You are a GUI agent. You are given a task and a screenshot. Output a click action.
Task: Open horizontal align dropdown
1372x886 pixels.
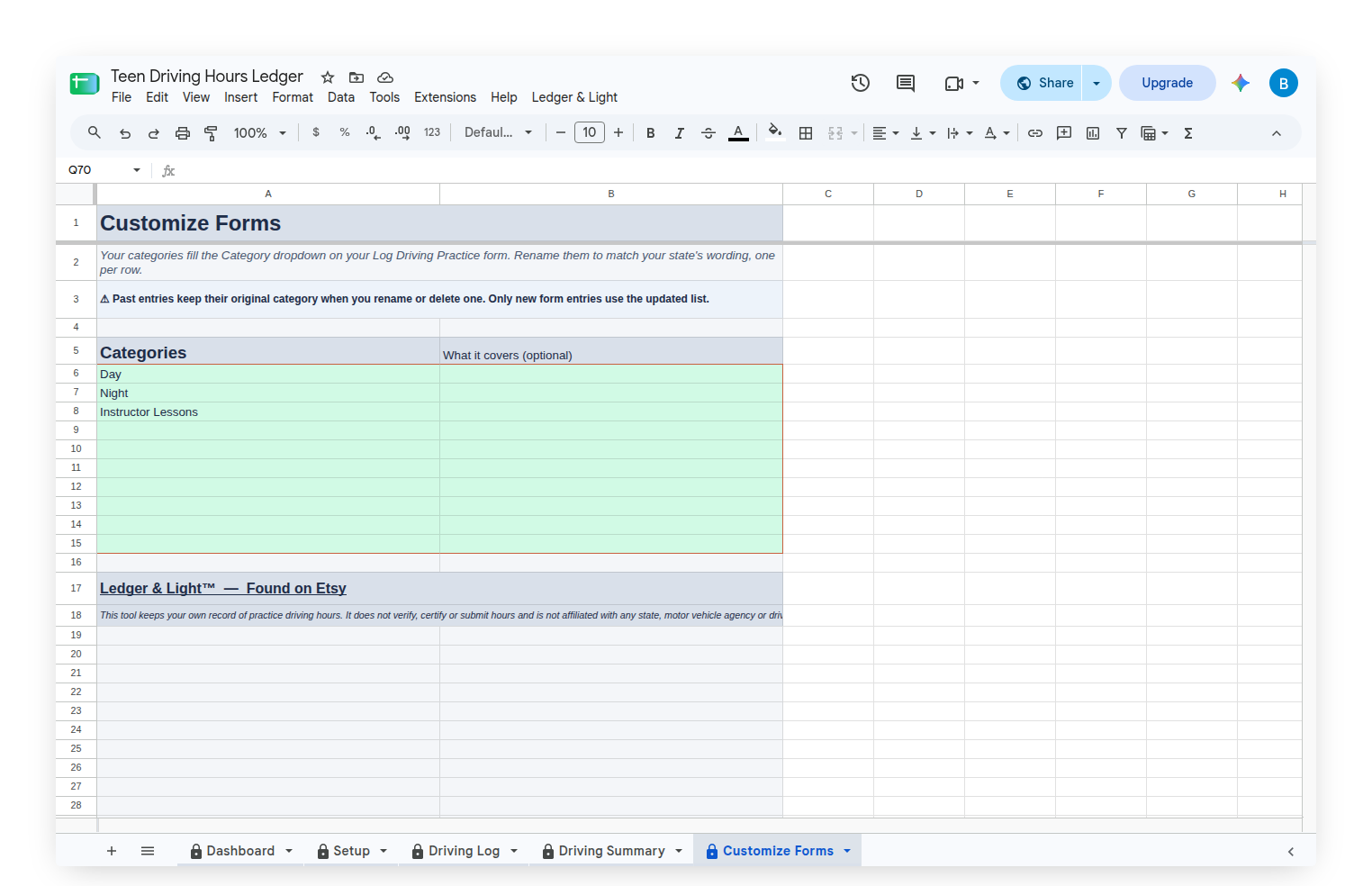pos(886,133)
